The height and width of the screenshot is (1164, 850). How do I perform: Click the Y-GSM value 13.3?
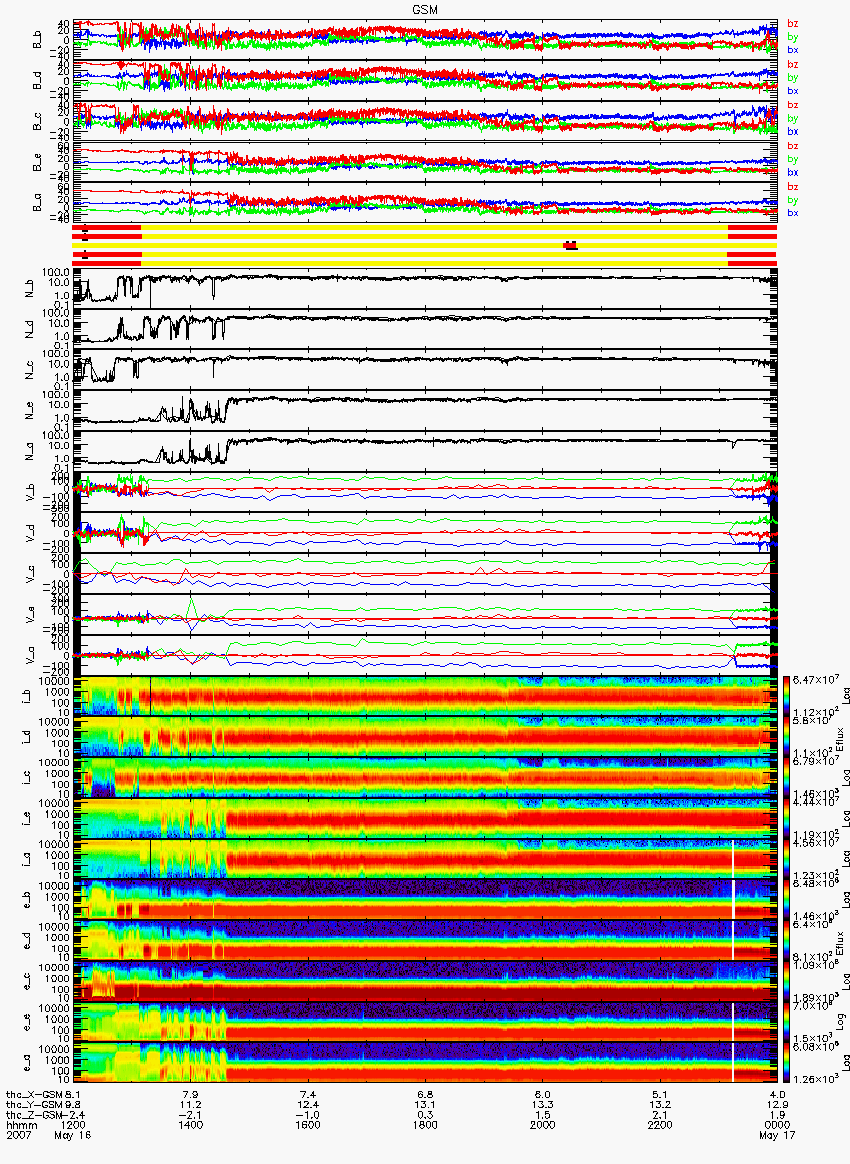[543, 1105]
